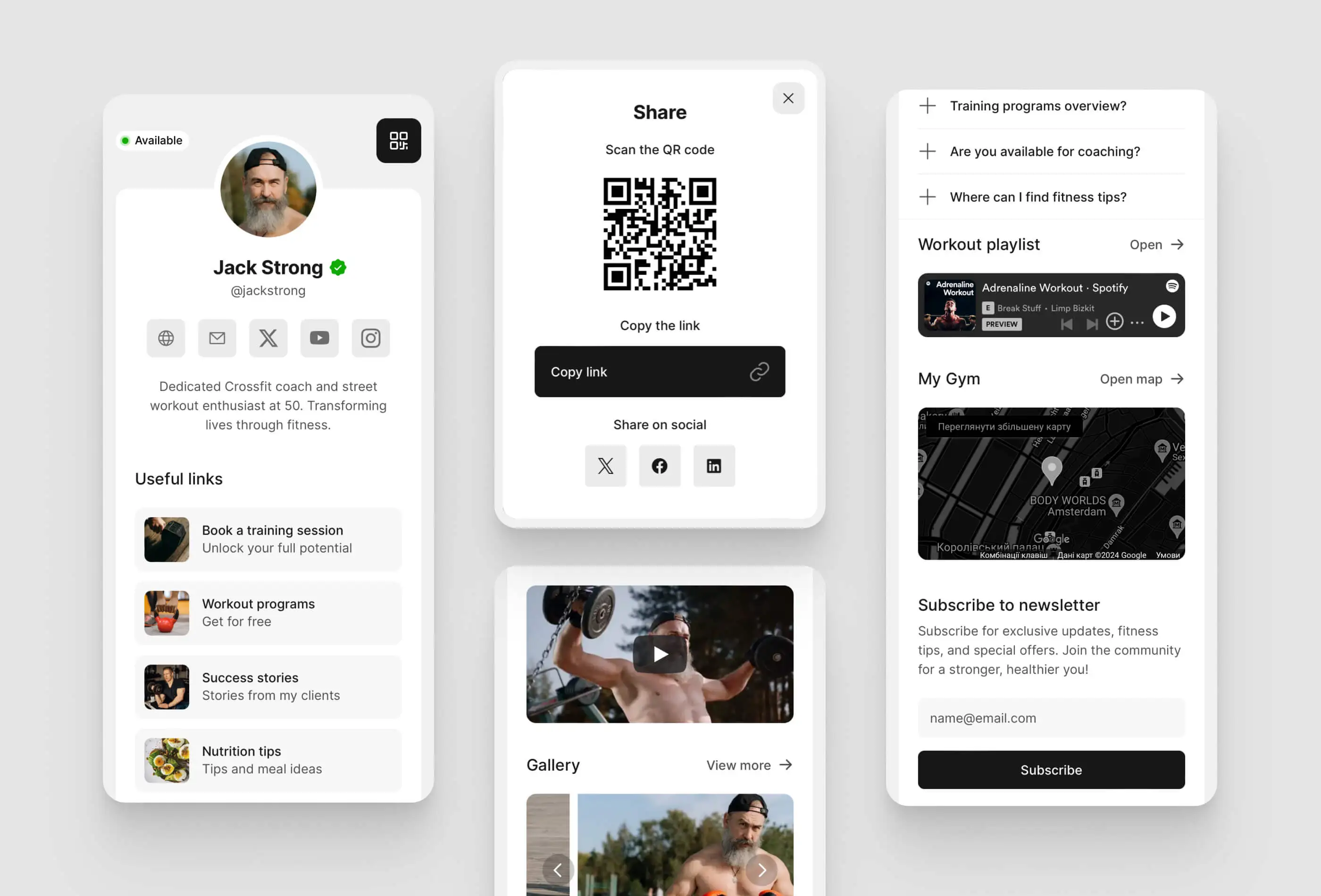Screen dimensions: 1321x896
Task: Click the globe/website icon
Action: tap(166, 338)
